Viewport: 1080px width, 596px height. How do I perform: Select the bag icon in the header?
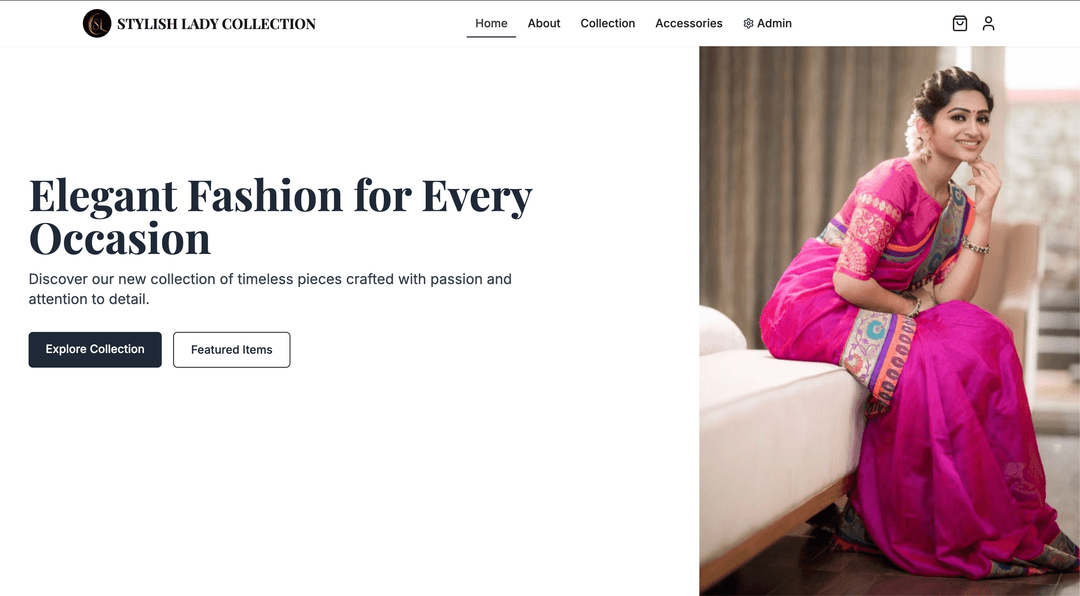[x=959, y=22]
